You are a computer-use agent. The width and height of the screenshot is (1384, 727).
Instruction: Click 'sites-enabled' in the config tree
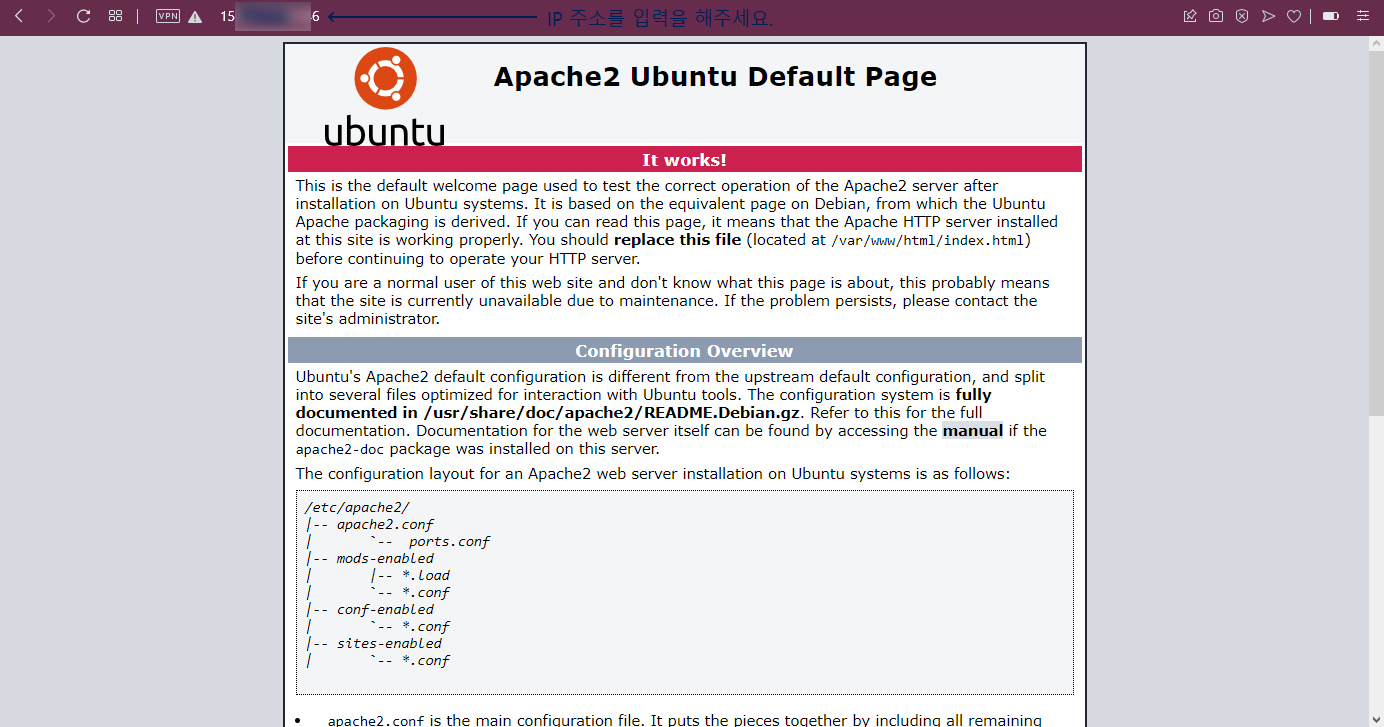tap(389, 644)
